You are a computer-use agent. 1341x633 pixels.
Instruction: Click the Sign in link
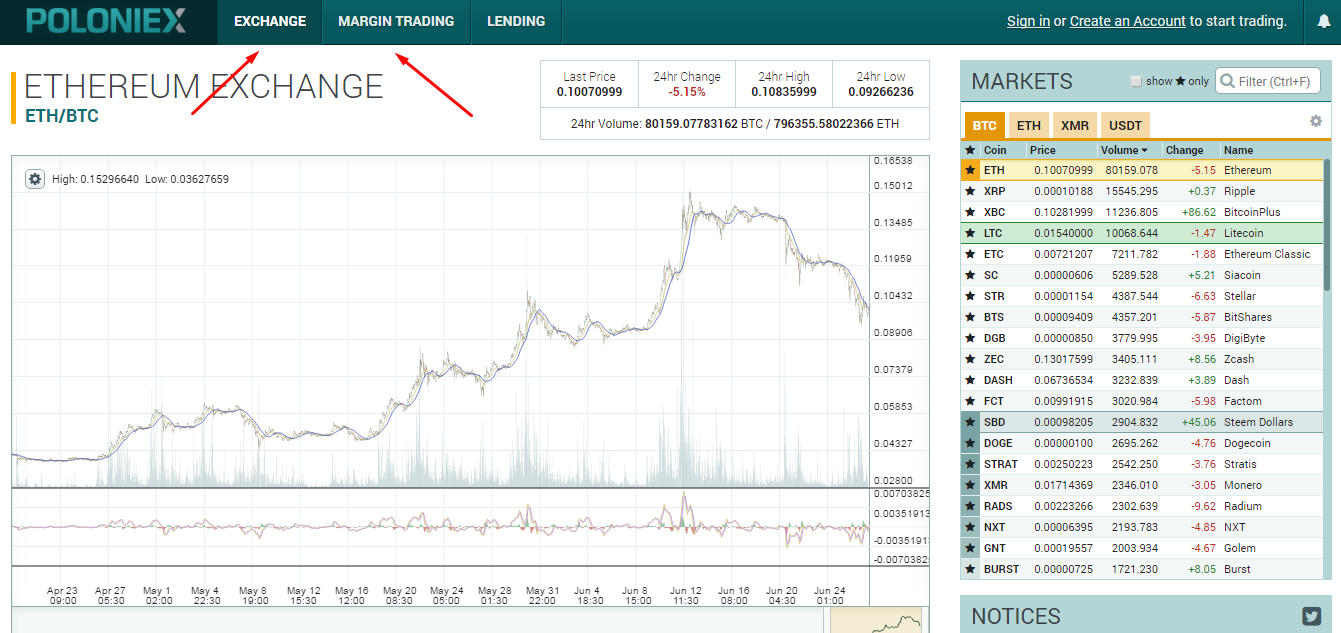(x=1028, y=21)
